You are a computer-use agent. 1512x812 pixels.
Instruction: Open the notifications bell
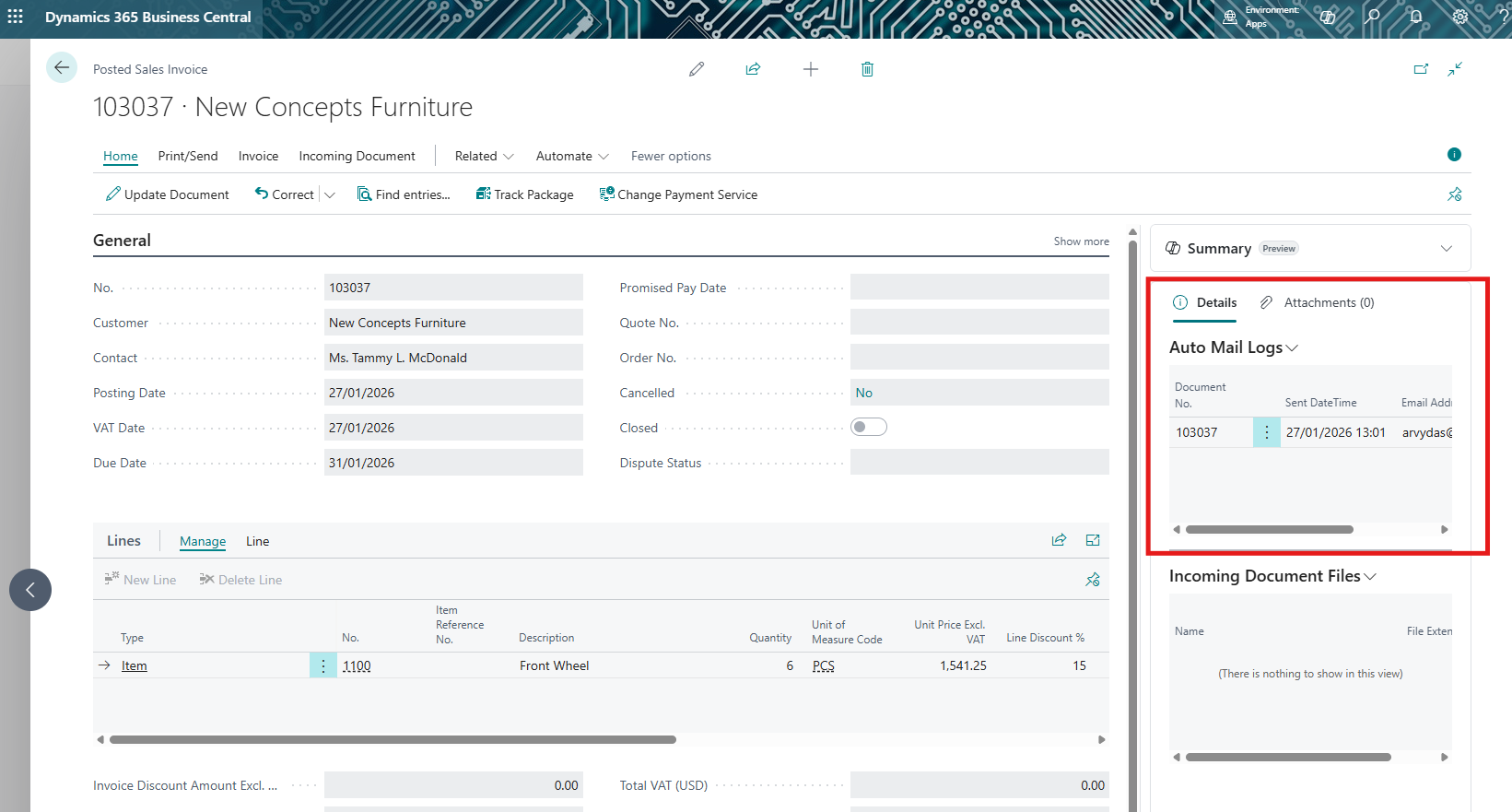click(x=1416, y=17)
